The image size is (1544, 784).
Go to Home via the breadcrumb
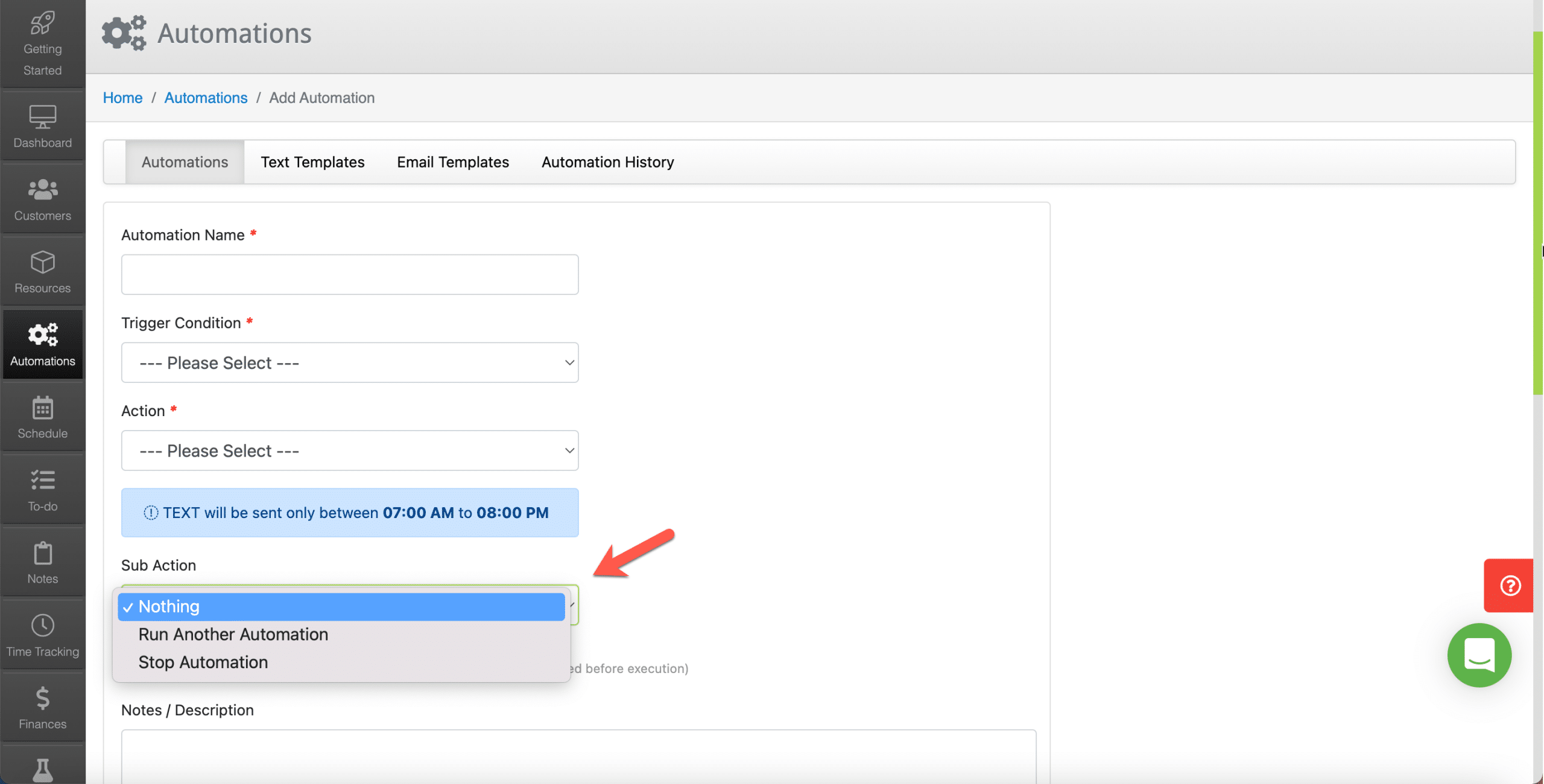[x=122, y=98]
